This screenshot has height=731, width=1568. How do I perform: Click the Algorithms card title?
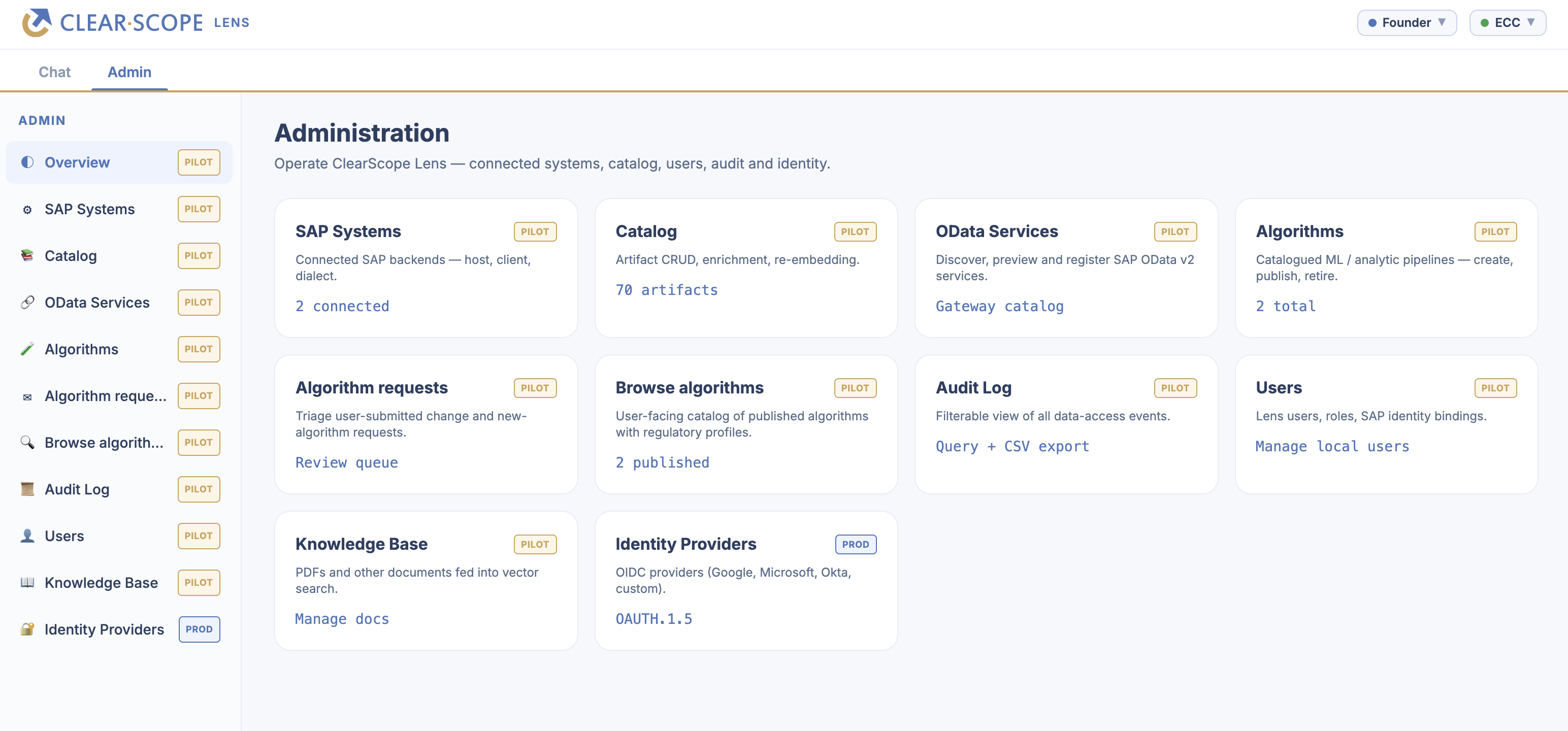[x=1299, y=231]
